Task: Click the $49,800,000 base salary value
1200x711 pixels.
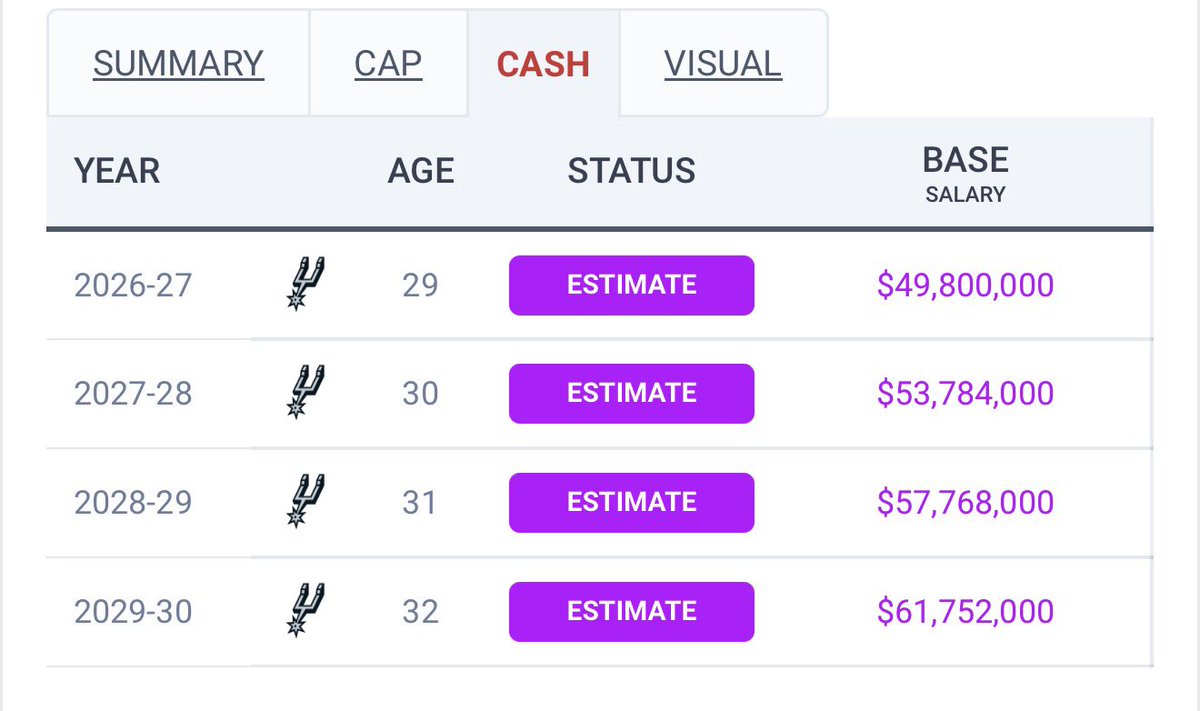Action: click(965, 285)
